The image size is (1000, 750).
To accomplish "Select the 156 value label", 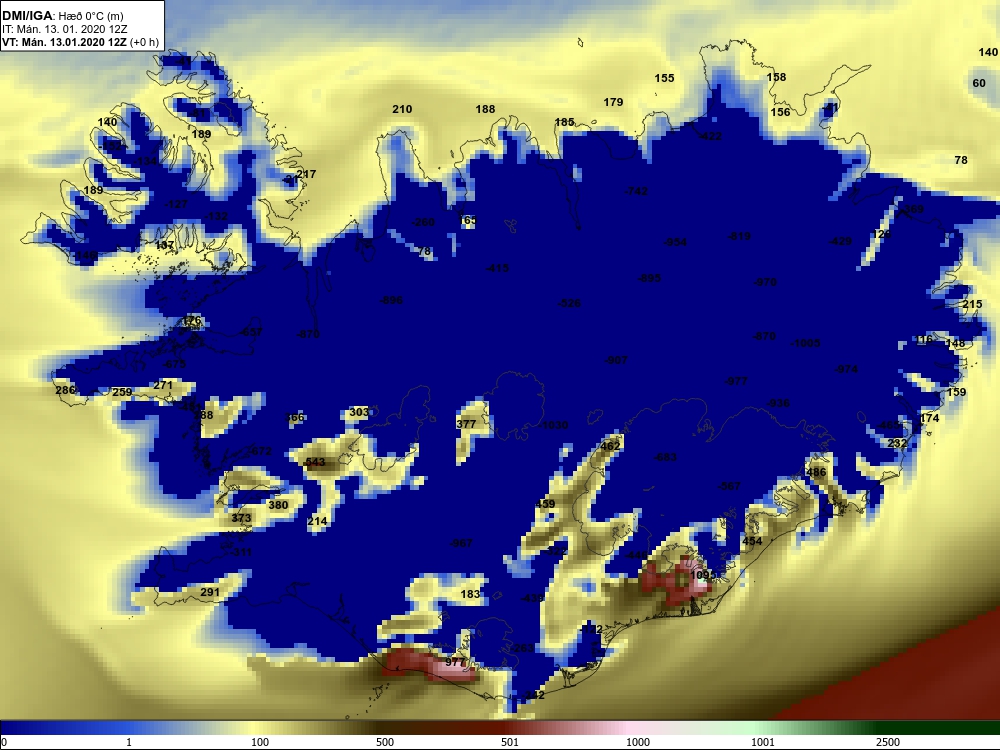I will [x=780, y=112].
